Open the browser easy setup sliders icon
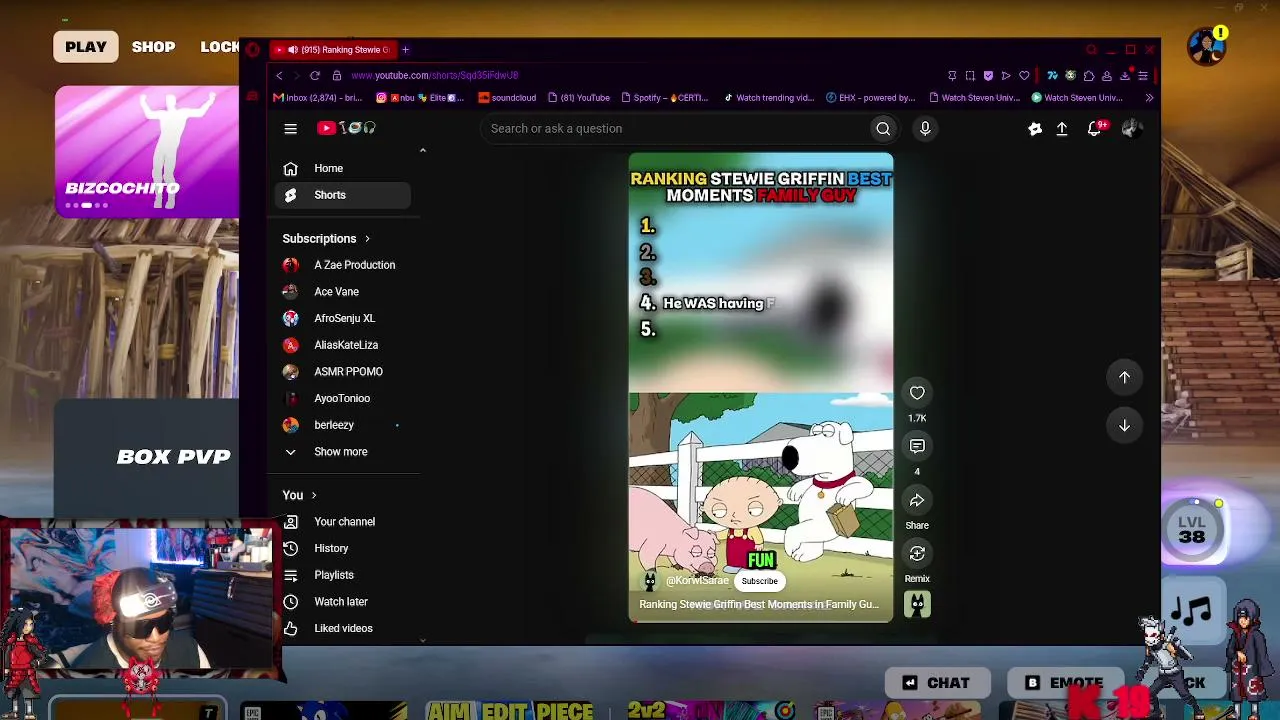Image resolution: width=1280 pixels, height=720 pixels. (x=1143, y=75)
